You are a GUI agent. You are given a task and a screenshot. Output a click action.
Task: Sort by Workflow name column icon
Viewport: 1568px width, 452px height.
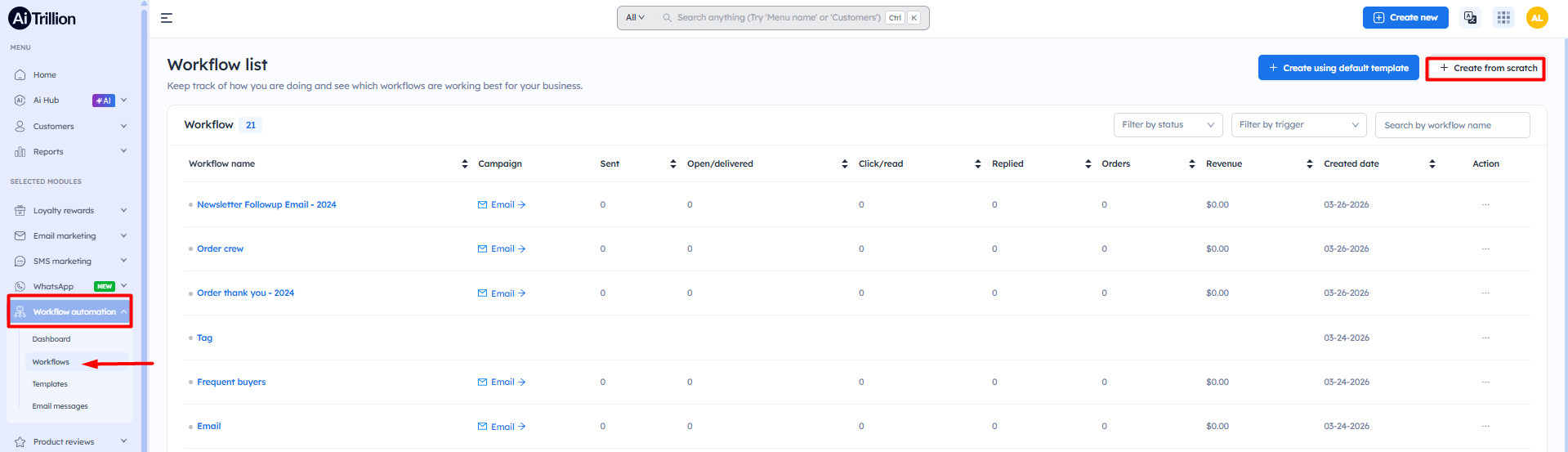[465, 164]
